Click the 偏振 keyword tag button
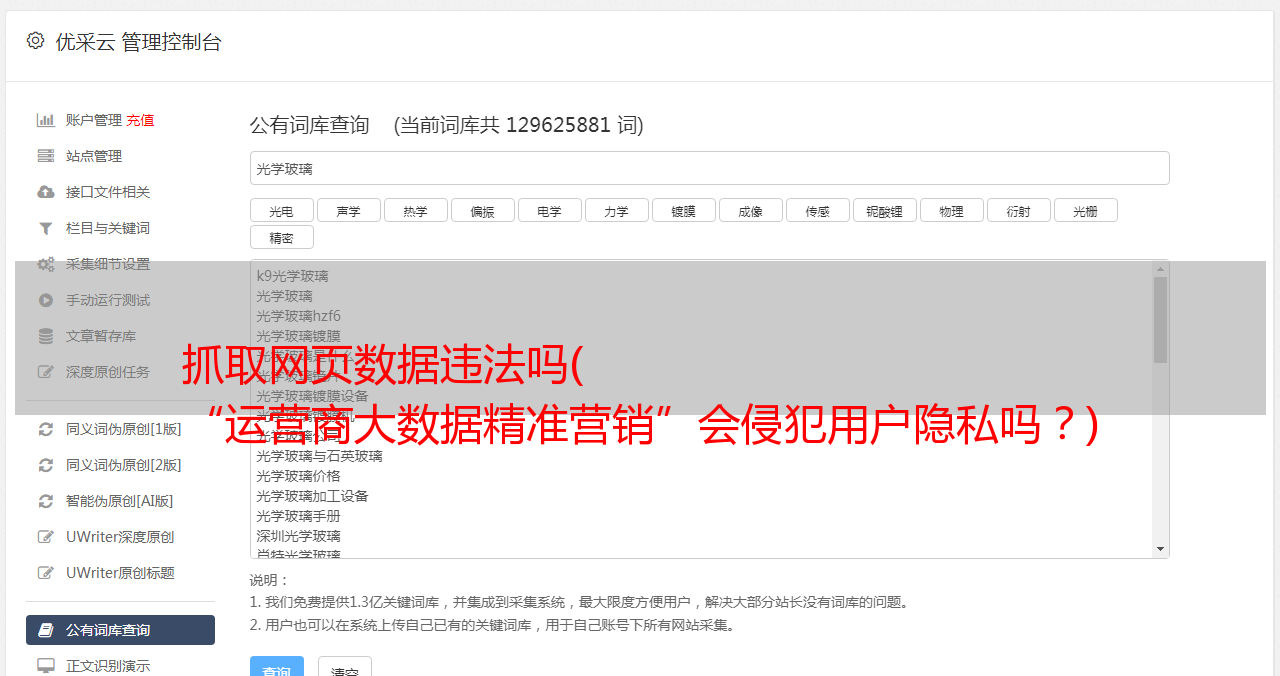The height and width of the screenshot is (676, 1280). 483,210
